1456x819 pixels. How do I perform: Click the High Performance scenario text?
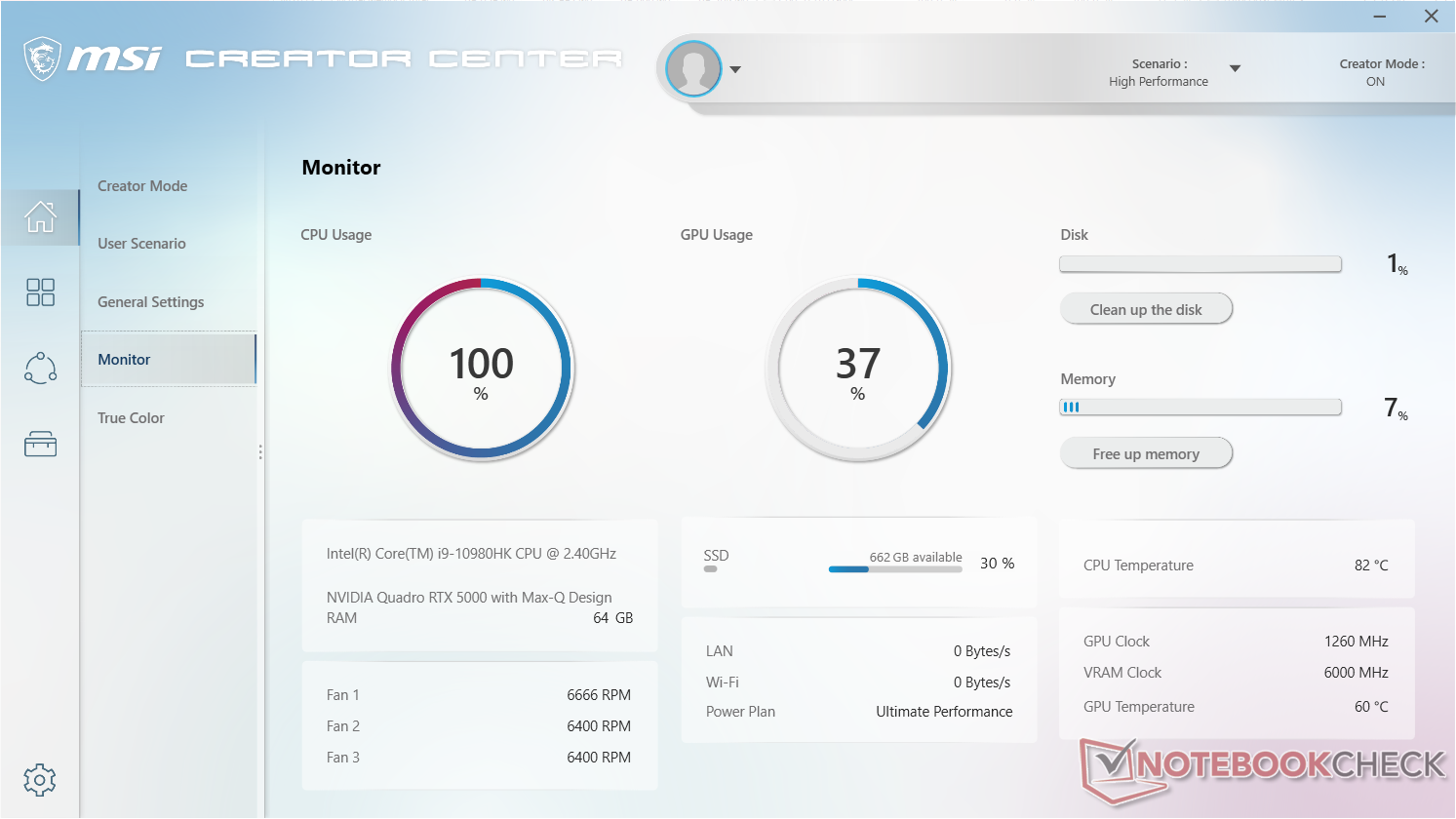coord(1159,82)
